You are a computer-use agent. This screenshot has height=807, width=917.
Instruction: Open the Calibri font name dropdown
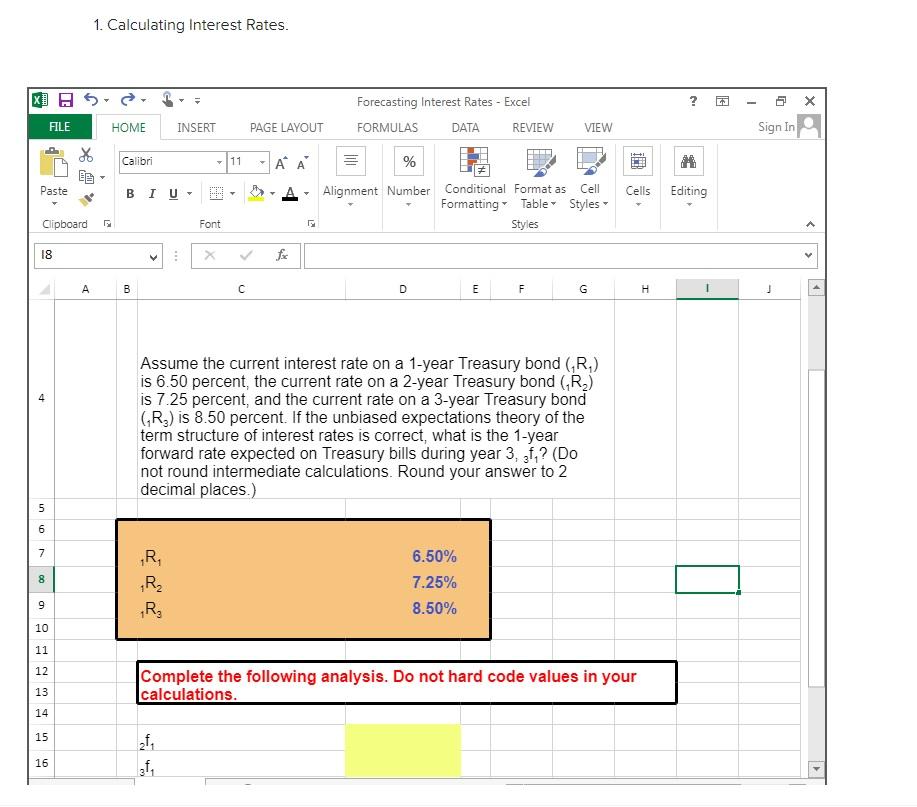coord(219,162)
